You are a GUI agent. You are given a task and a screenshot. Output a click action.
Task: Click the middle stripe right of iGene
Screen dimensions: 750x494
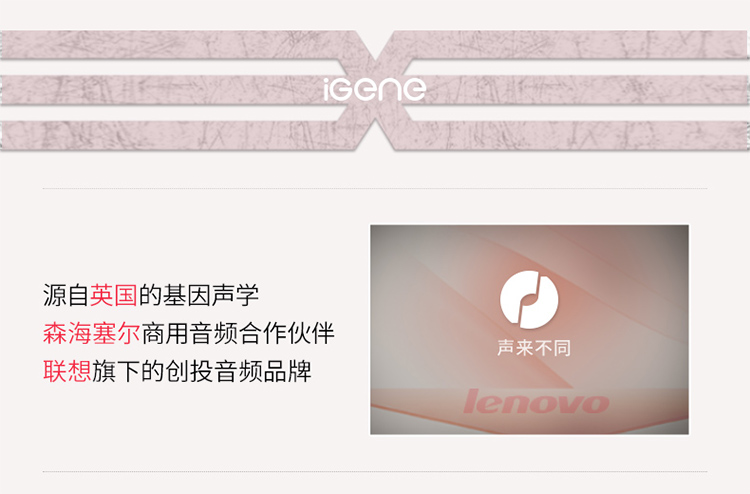pos(588,90)
